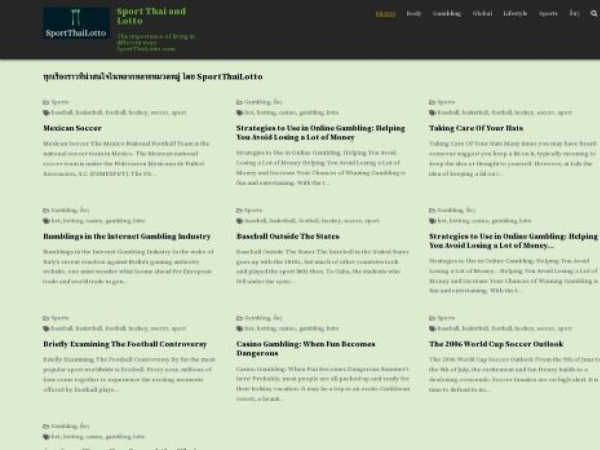Click folder icon above Taking Care Of Your Hats

pyautogui.click(x=432, y=102)
